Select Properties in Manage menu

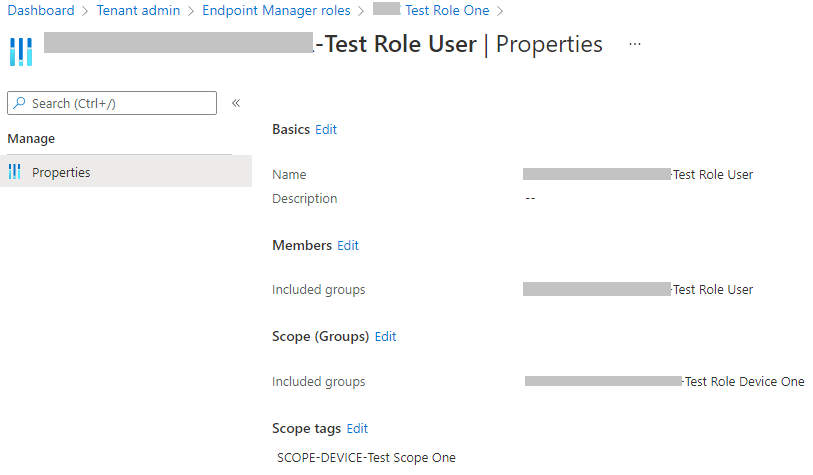coord(126,172)
